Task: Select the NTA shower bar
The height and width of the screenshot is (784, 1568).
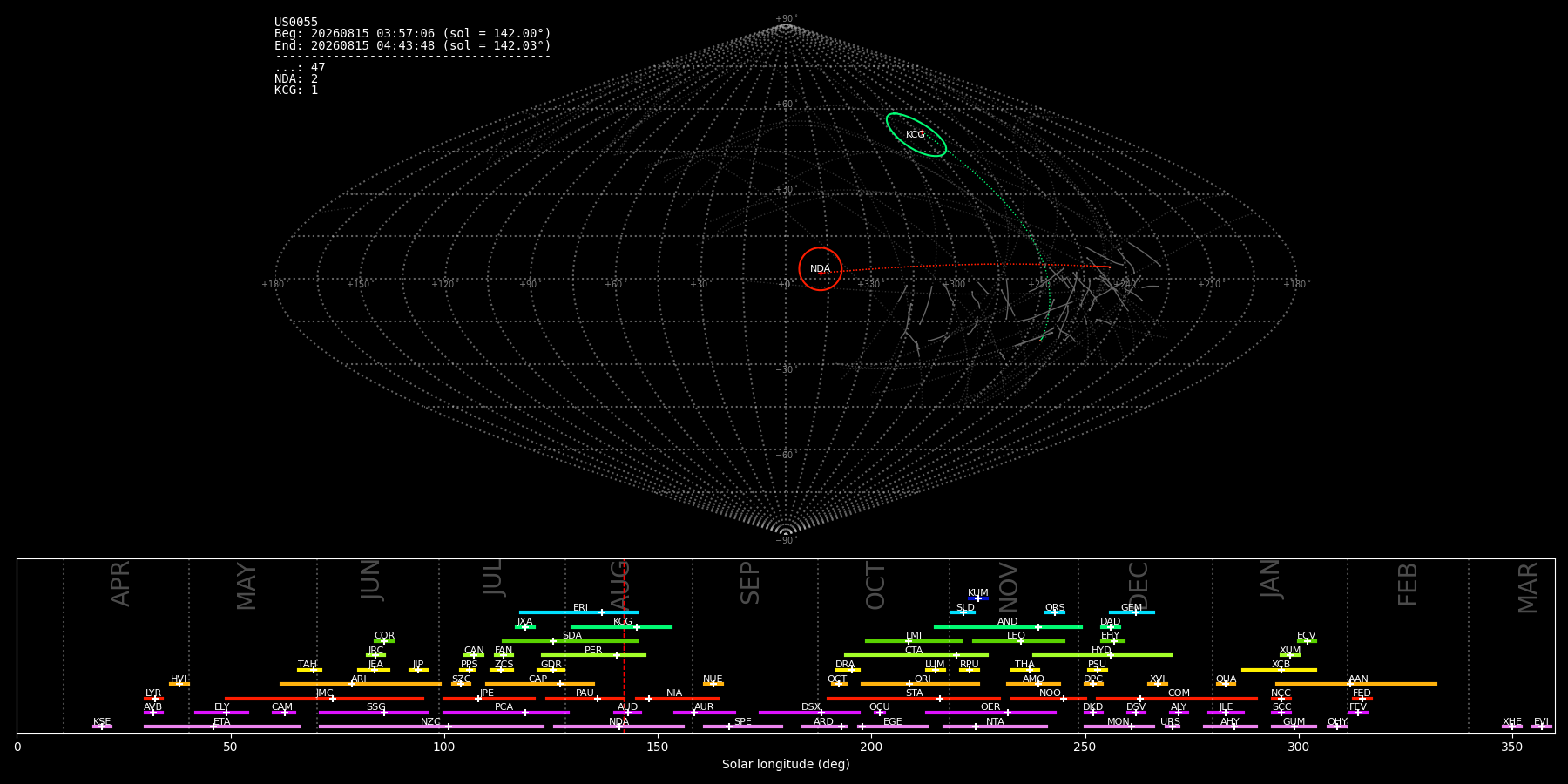Action: (x=995, y=727)
